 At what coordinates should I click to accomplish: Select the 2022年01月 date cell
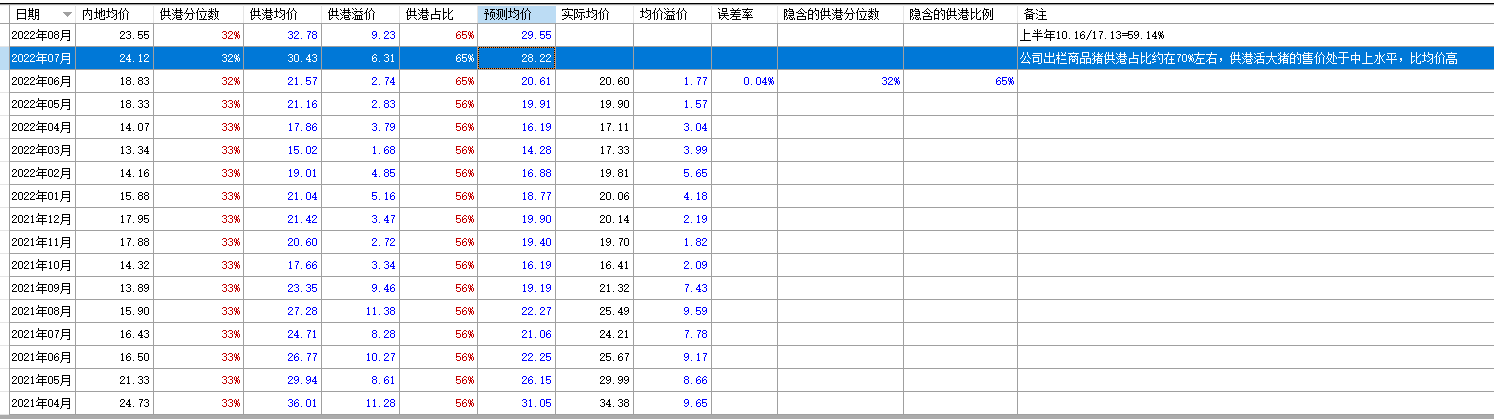coord(43,196)
